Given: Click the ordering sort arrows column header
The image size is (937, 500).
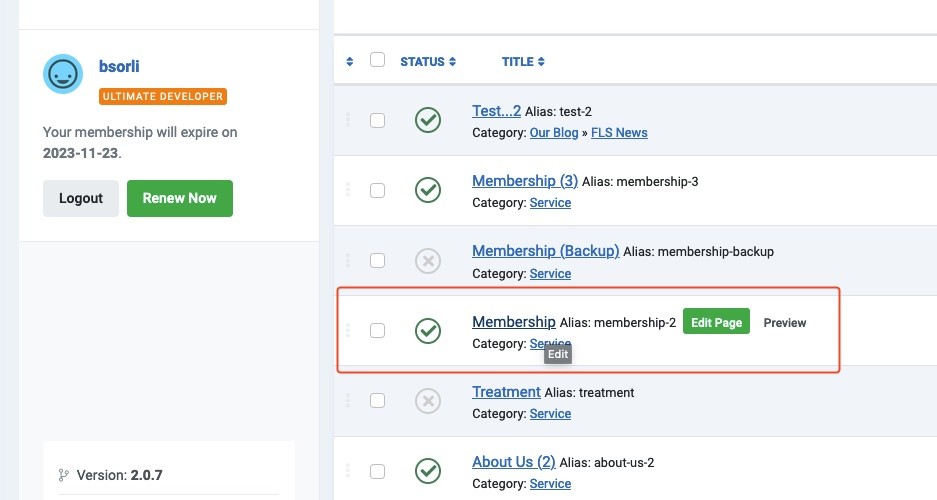Looking at the screenshot, I should 349,62.
